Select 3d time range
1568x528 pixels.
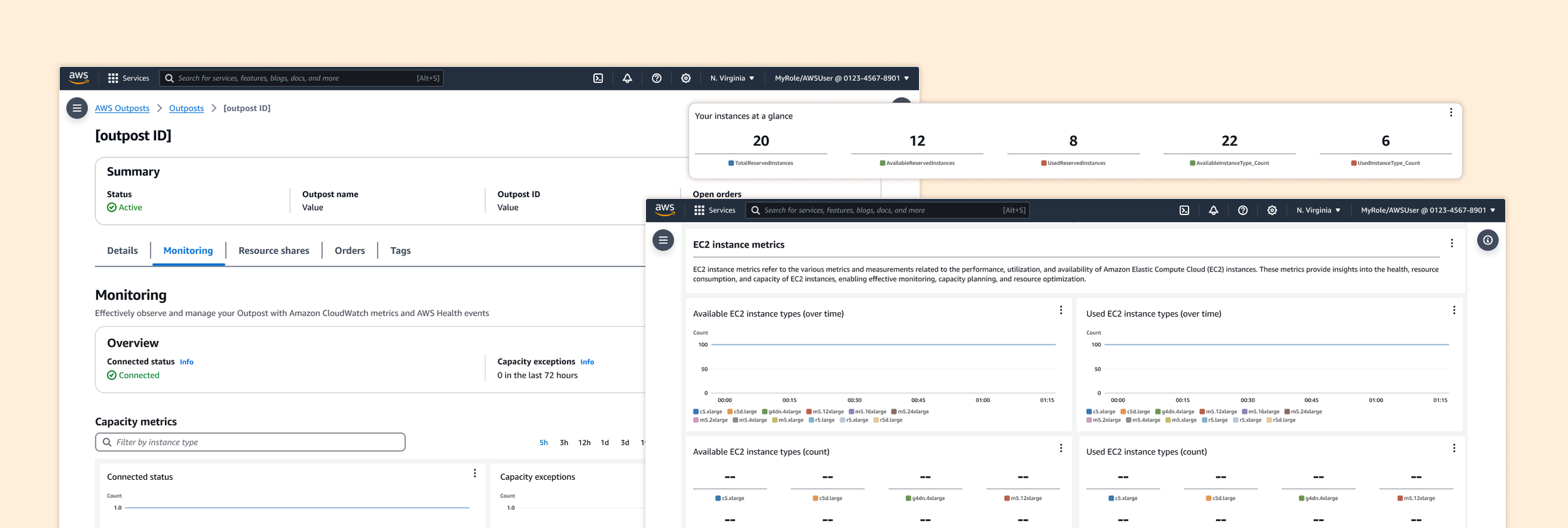625,443
